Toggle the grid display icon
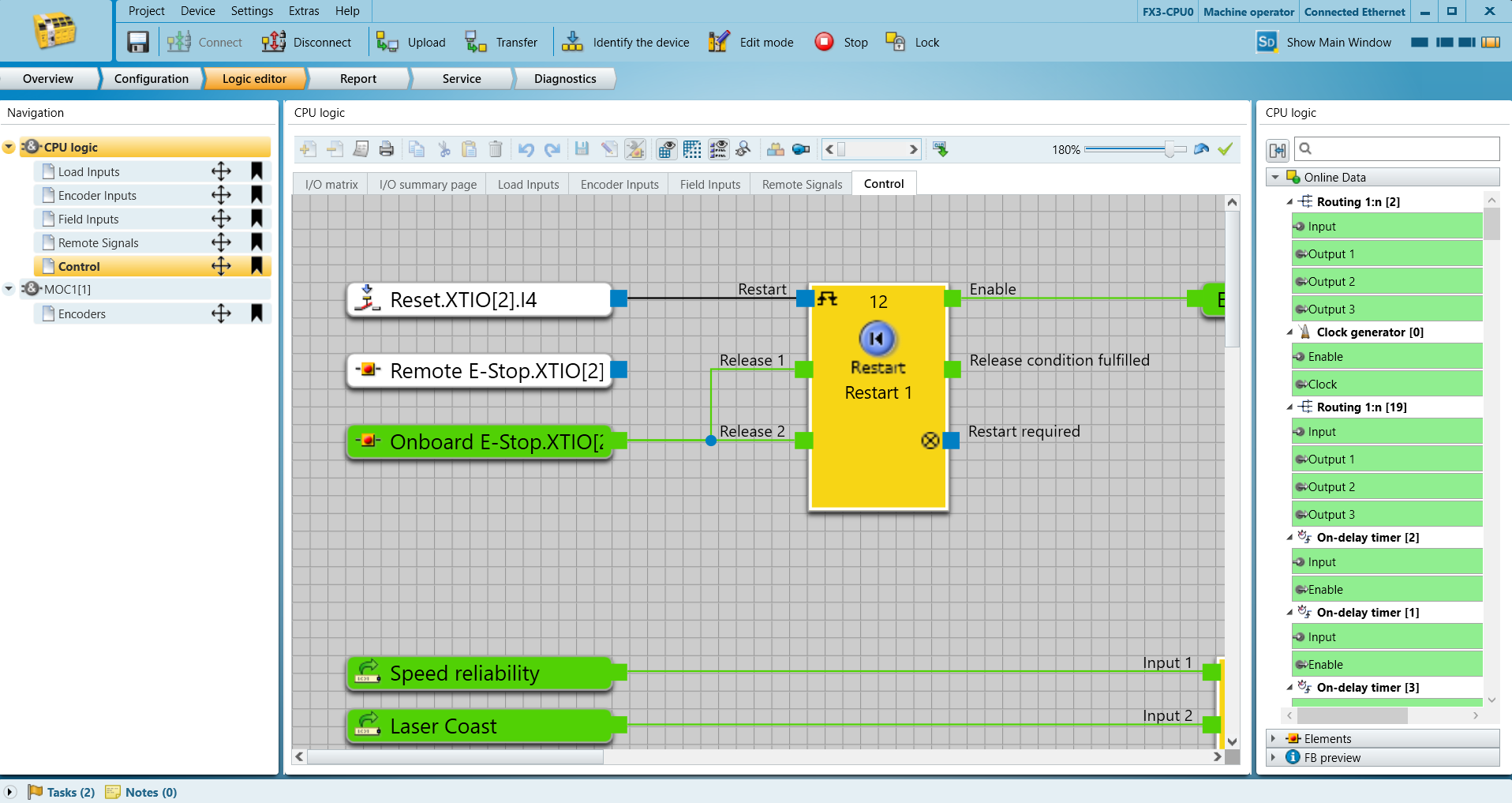1512x803 pixels. (692, 148)
